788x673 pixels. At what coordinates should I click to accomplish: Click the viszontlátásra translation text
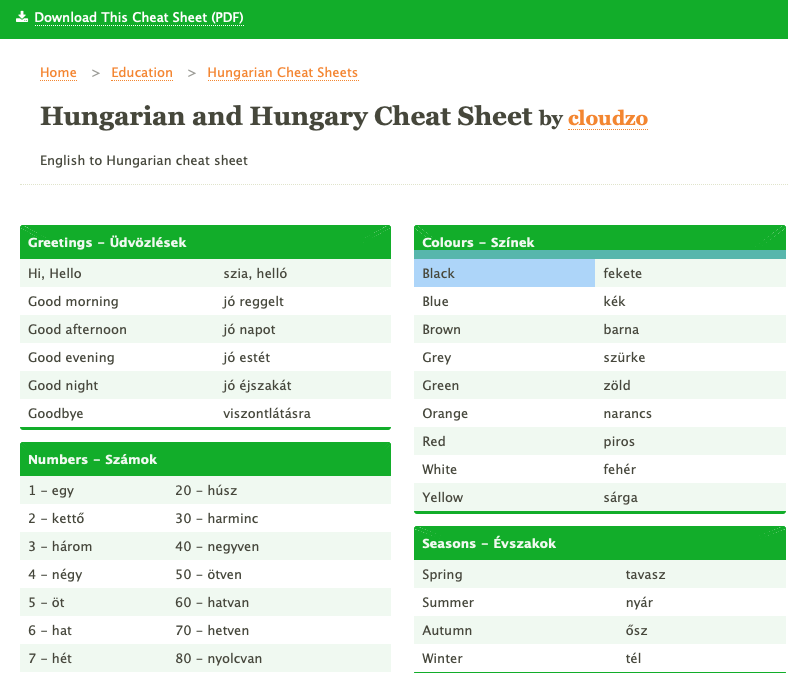tap(267, 413)
